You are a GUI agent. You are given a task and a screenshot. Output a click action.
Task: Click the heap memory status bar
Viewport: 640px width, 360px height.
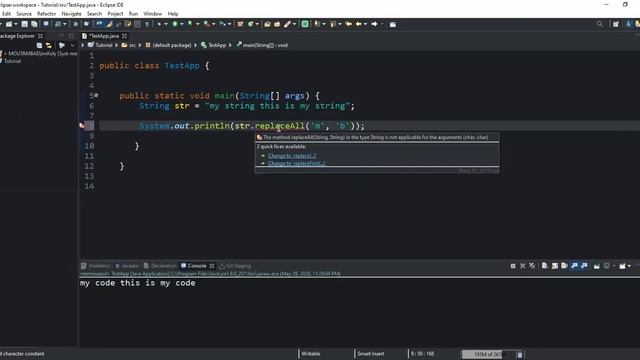[488, 354]
